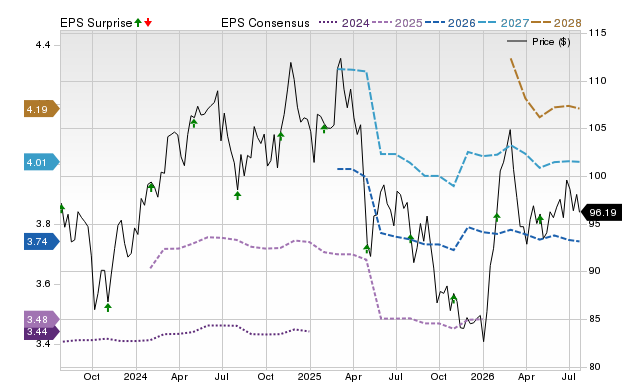Click the brown 4.19 value tag

click(x=42, y=109)
